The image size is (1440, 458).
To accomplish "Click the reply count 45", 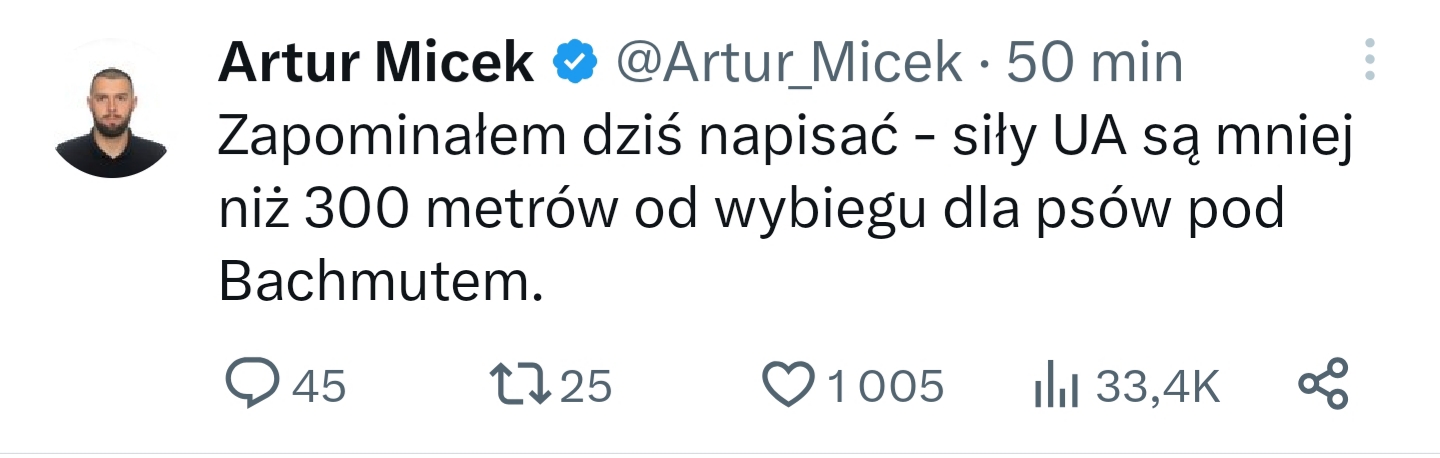I will coord(319,386).
